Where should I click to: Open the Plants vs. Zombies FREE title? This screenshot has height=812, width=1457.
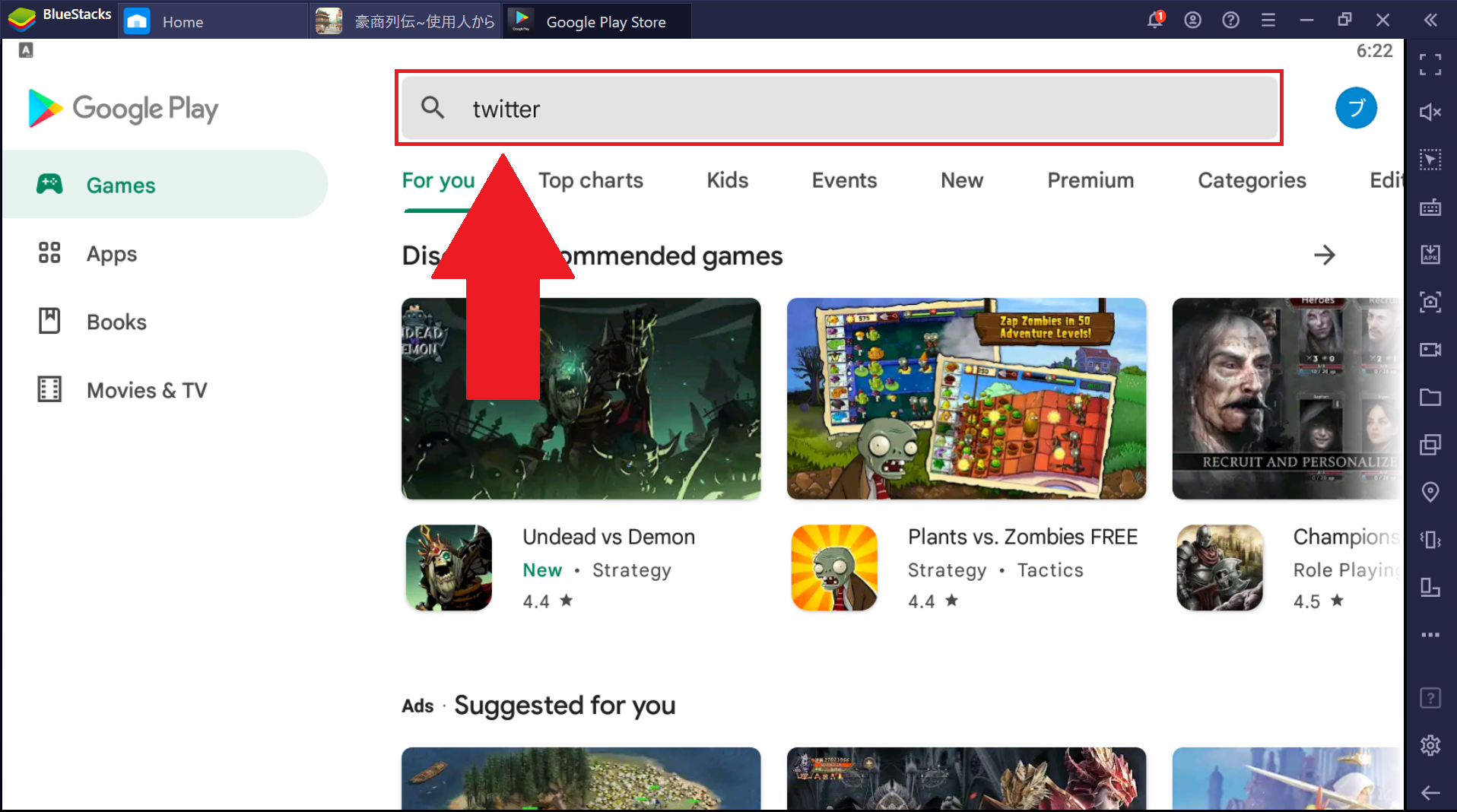click(x=1023, y=537)
